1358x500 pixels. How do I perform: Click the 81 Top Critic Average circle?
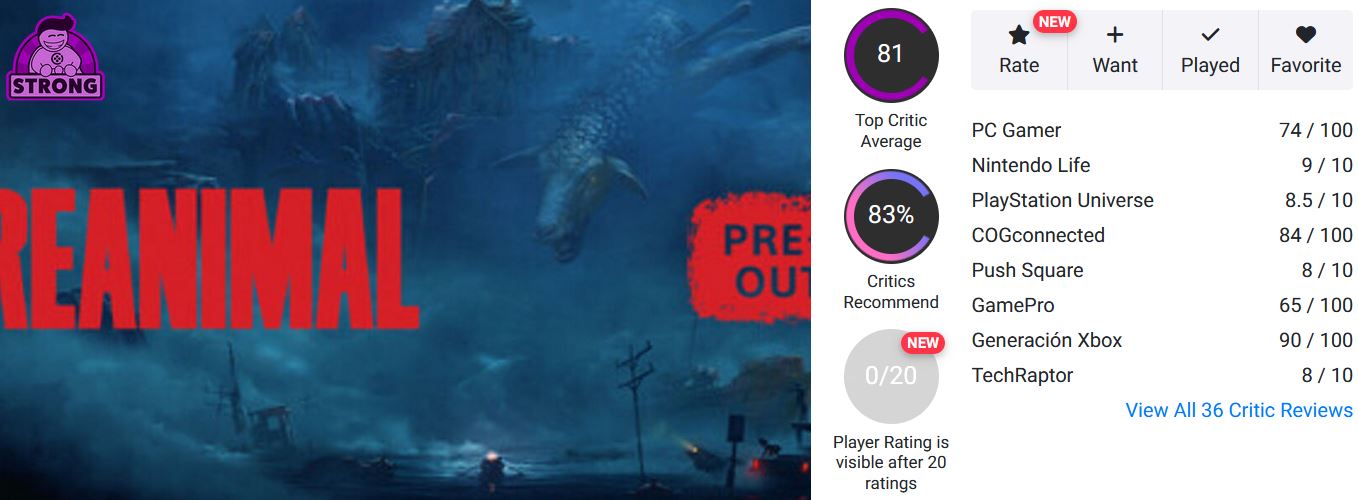[890, 55]
